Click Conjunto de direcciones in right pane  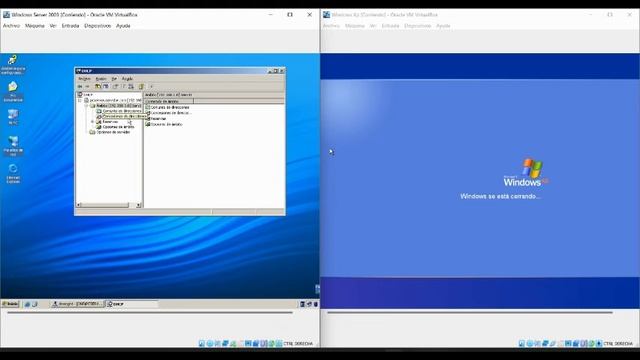pyautogui.click(x=167, y=107)
